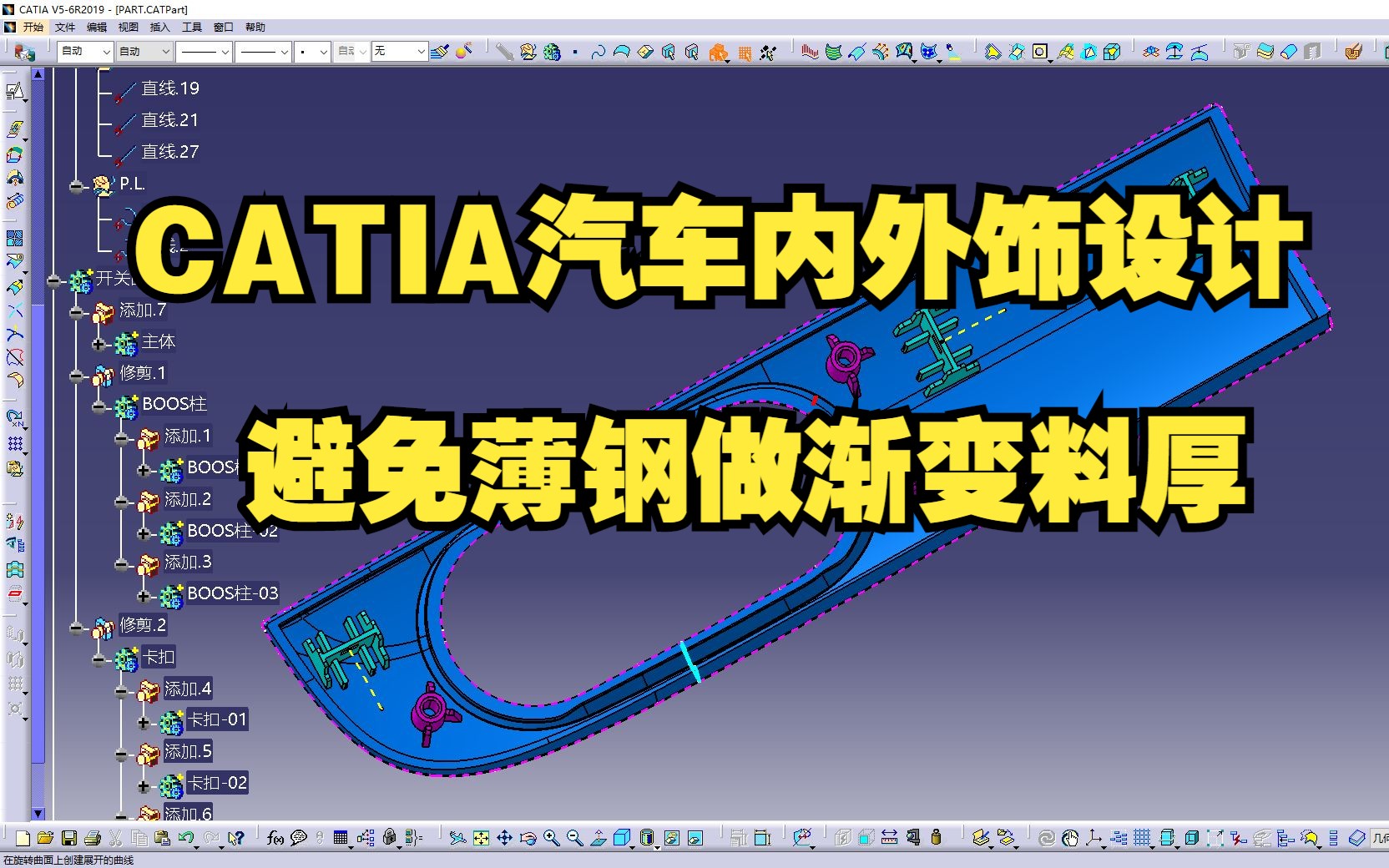This screenshot has width=1389, height=868.
Task: Click the Open file folder icon
Action: click(x=45, y=838)
